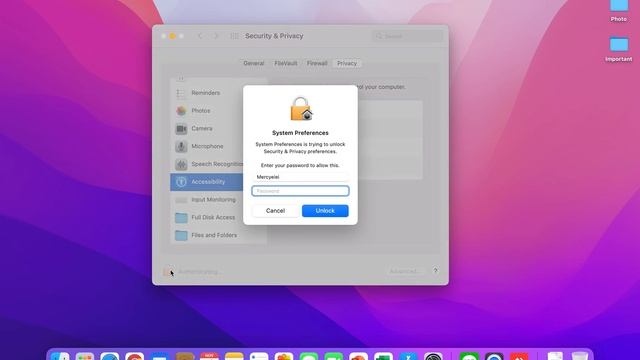This screenshot has height=360, width=640.
Task: Focus the Password field in the dialog
Action: point(300,191)
